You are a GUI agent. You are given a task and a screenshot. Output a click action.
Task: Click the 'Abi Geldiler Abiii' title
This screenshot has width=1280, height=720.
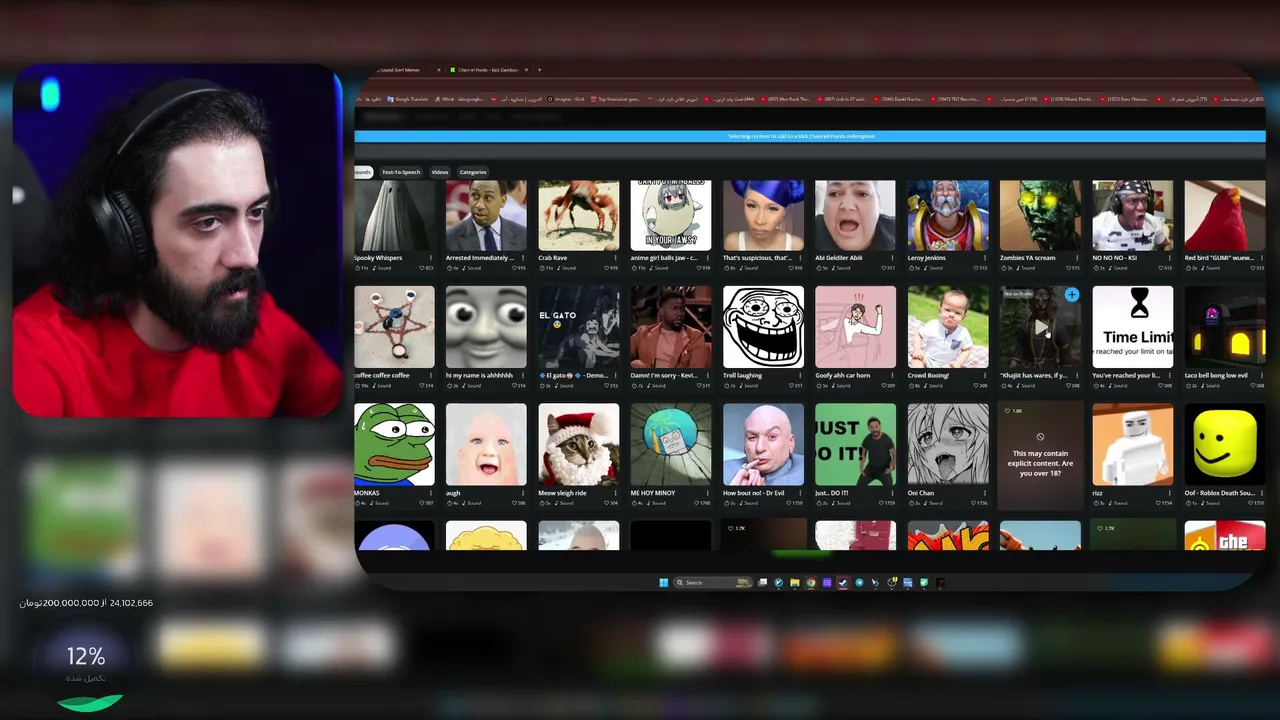coord(838,258)
